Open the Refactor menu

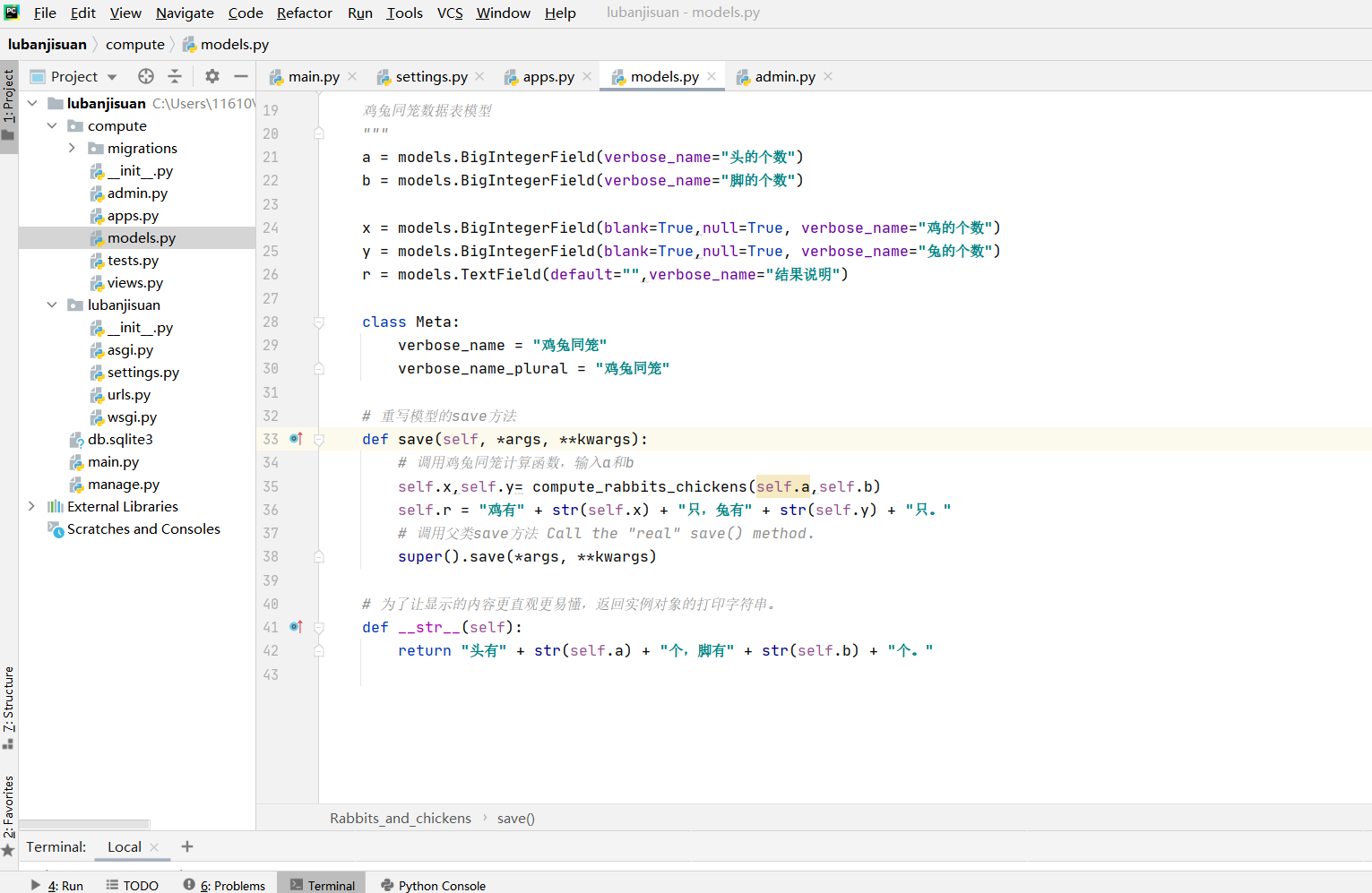click(305, 13)
